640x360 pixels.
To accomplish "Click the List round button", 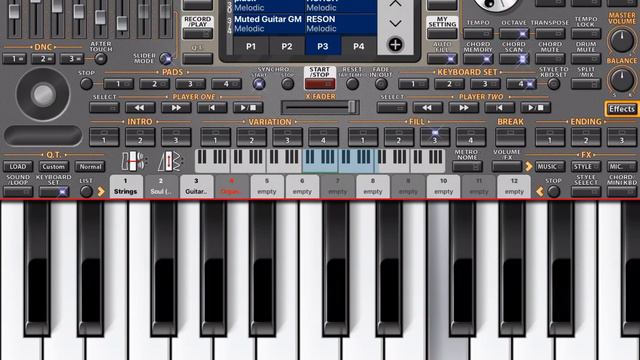I will coord(86,191).
